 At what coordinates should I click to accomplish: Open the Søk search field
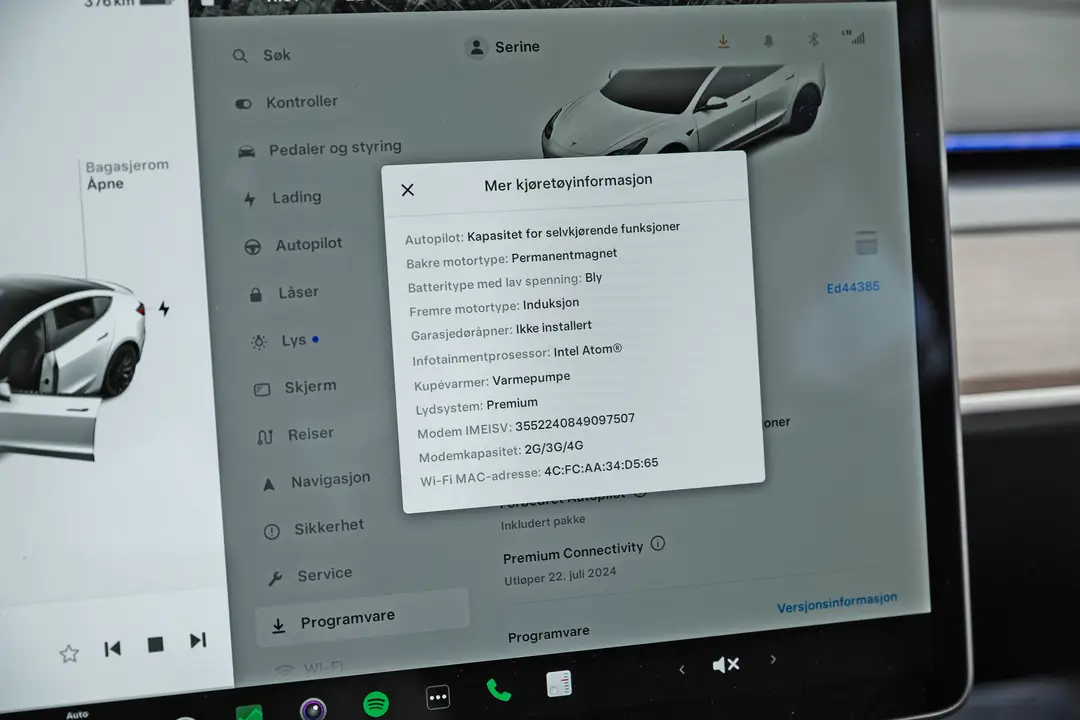262,55
